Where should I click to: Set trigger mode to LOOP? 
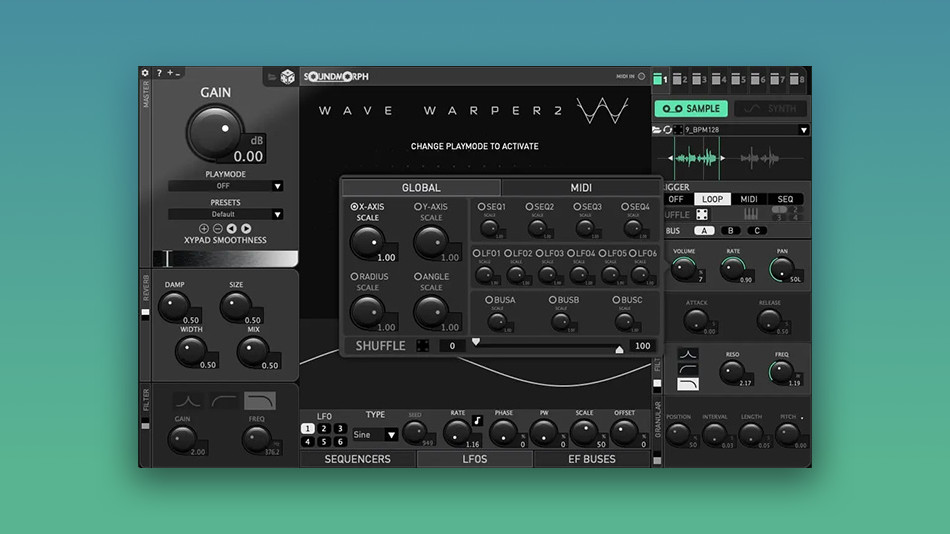711,199
